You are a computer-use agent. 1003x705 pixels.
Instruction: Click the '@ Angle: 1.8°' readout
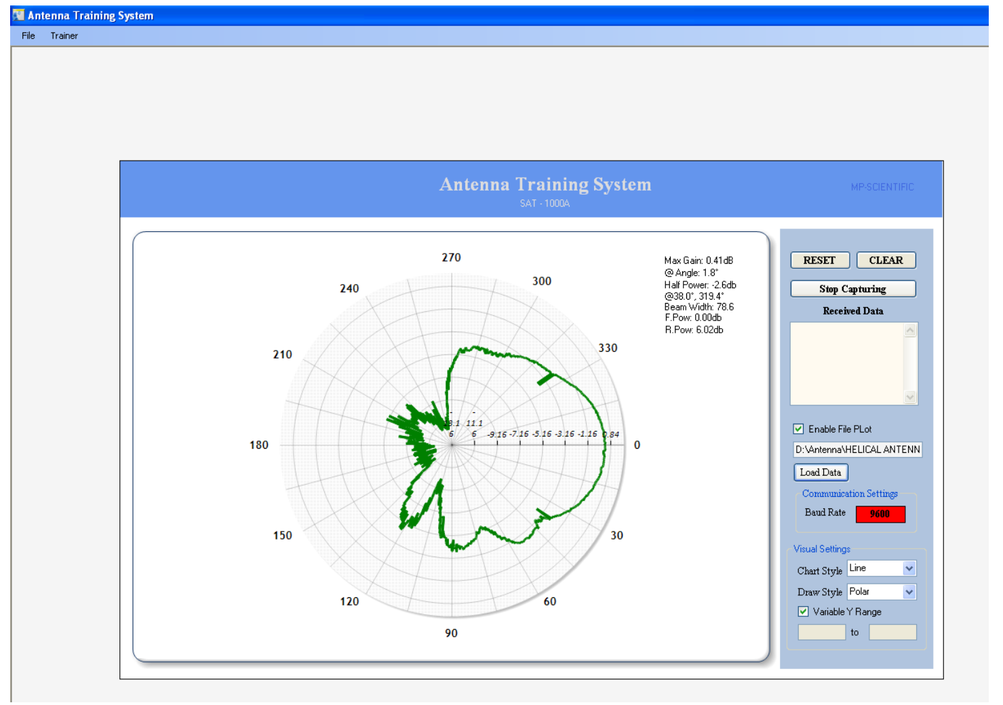pyautogui.click(x=691, y=273)
